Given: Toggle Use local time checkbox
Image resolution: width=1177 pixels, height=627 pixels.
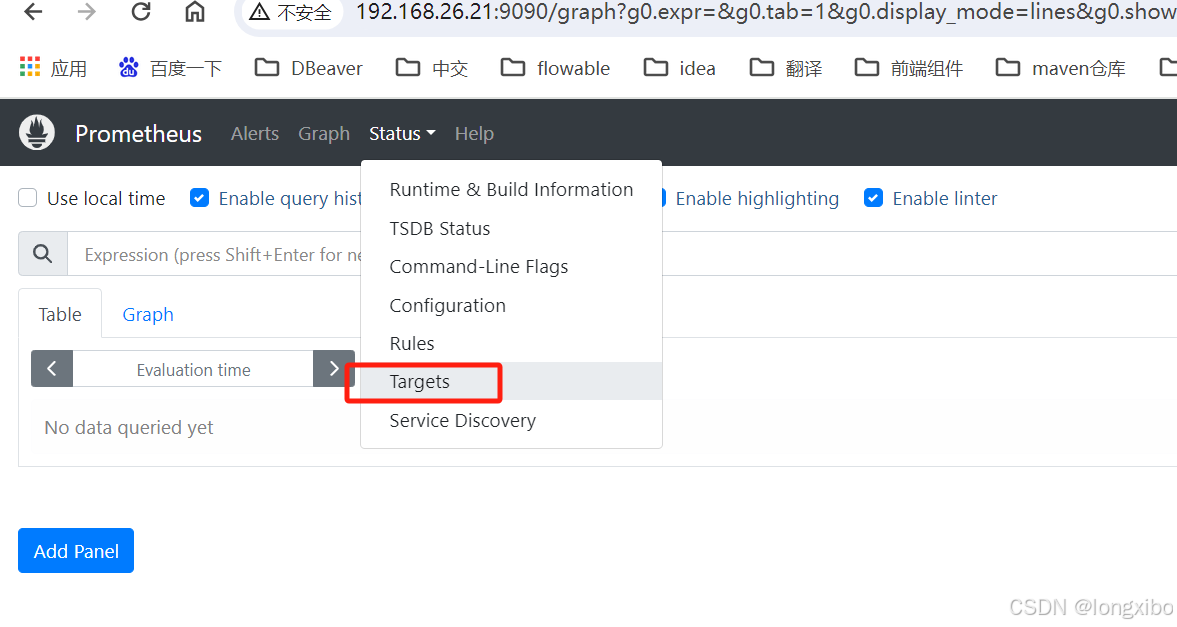Looking at the screenshot, I should 28,197.
